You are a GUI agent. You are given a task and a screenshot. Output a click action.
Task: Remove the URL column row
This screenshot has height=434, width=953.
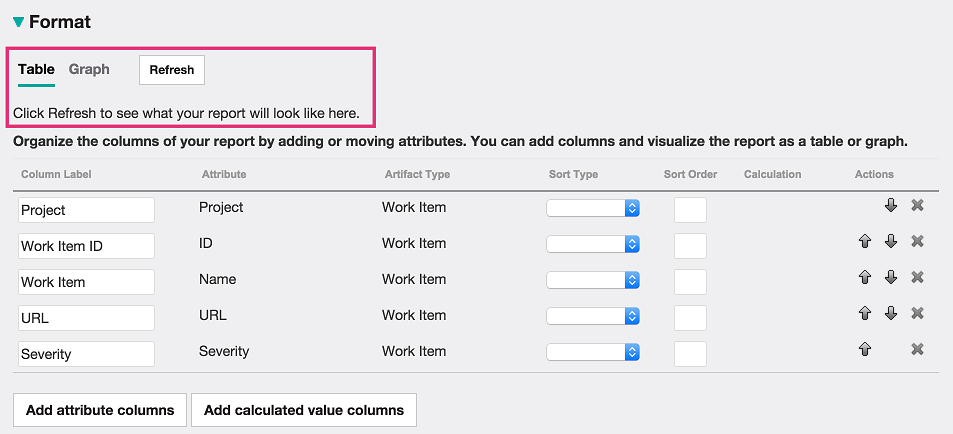coord(917,314)
